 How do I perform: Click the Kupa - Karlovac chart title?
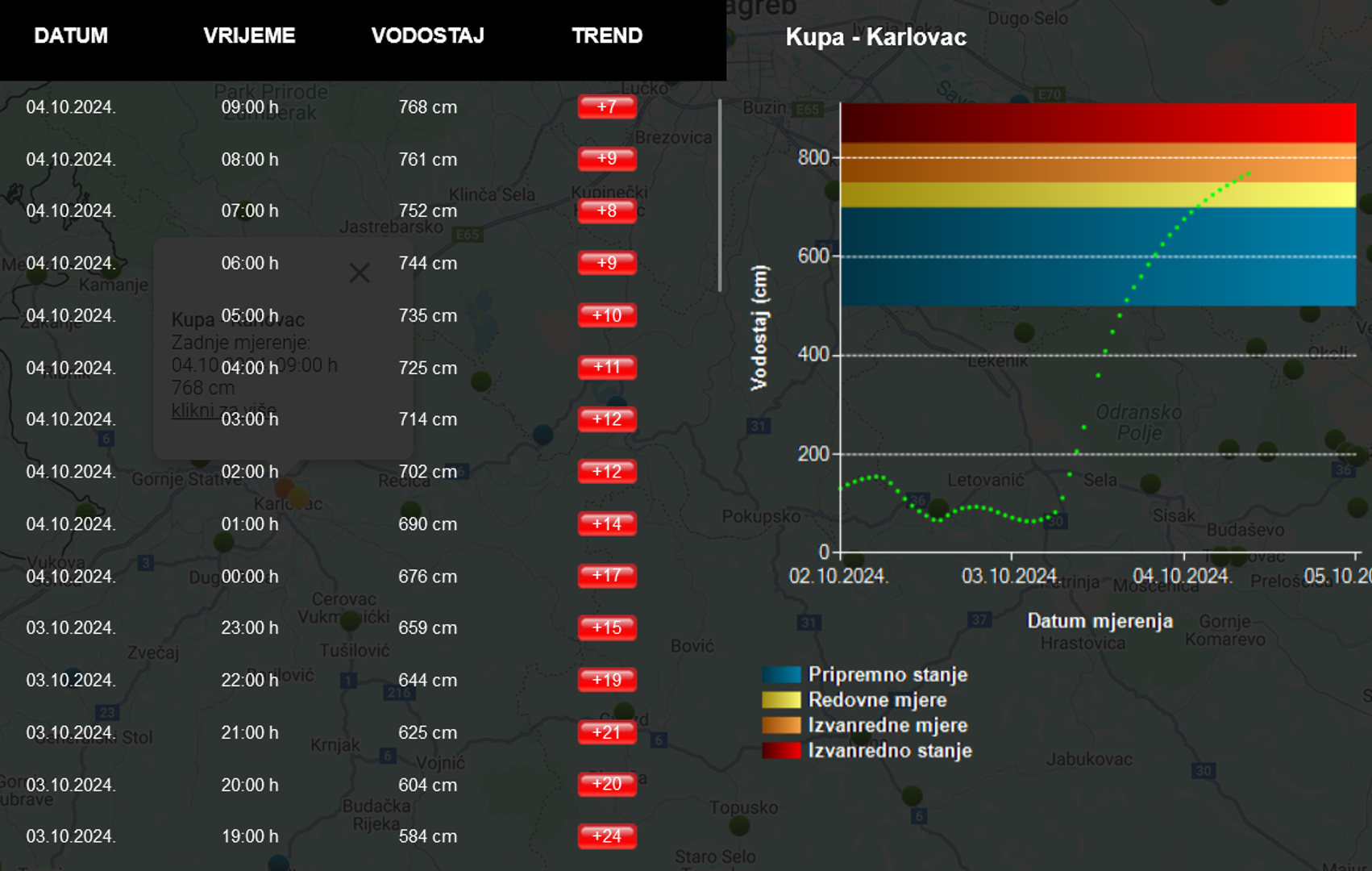875,37
